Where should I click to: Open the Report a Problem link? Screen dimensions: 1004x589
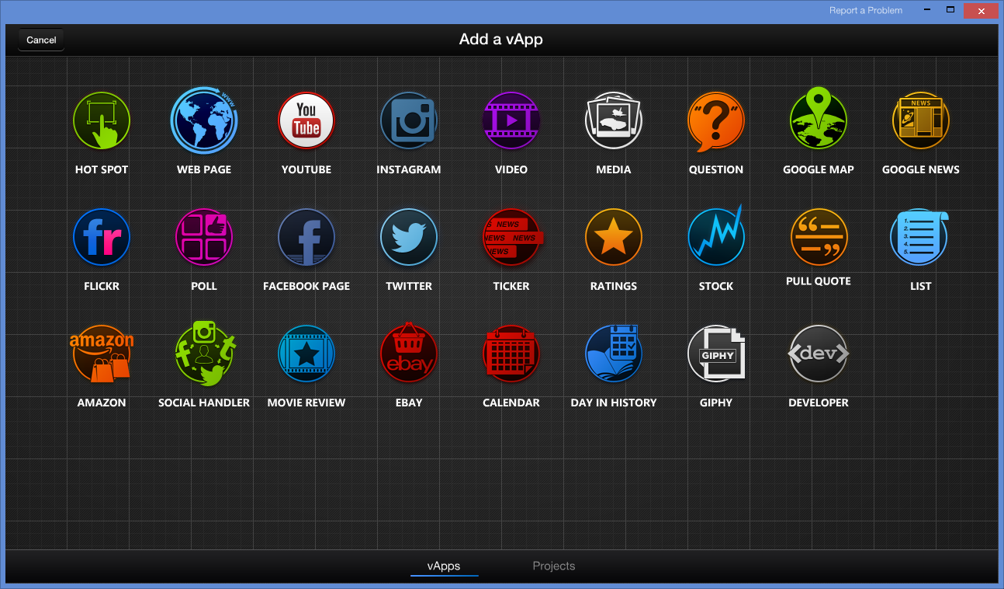pyautogui.click(x=865, y=10)
